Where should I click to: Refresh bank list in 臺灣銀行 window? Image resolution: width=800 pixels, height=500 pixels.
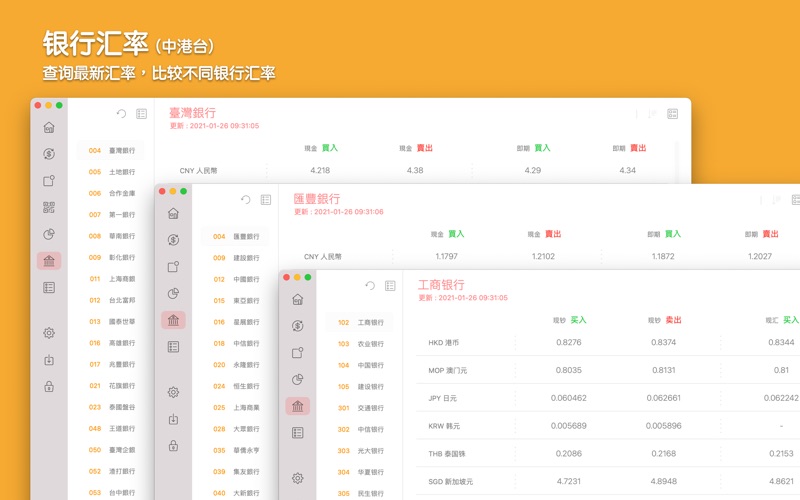(121, 113)
